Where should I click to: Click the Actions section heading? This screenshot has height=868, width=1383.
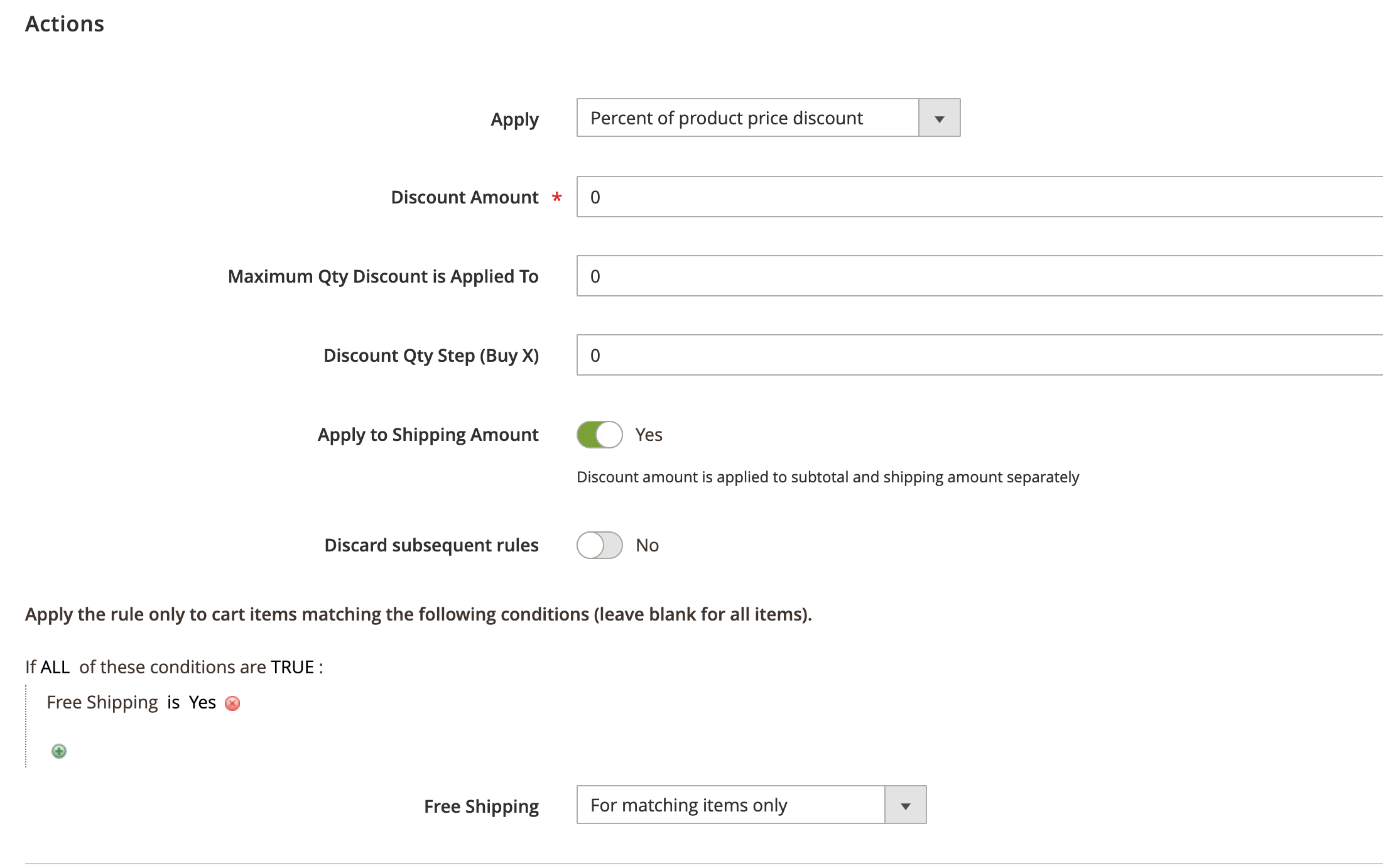[x=64, y=24]
